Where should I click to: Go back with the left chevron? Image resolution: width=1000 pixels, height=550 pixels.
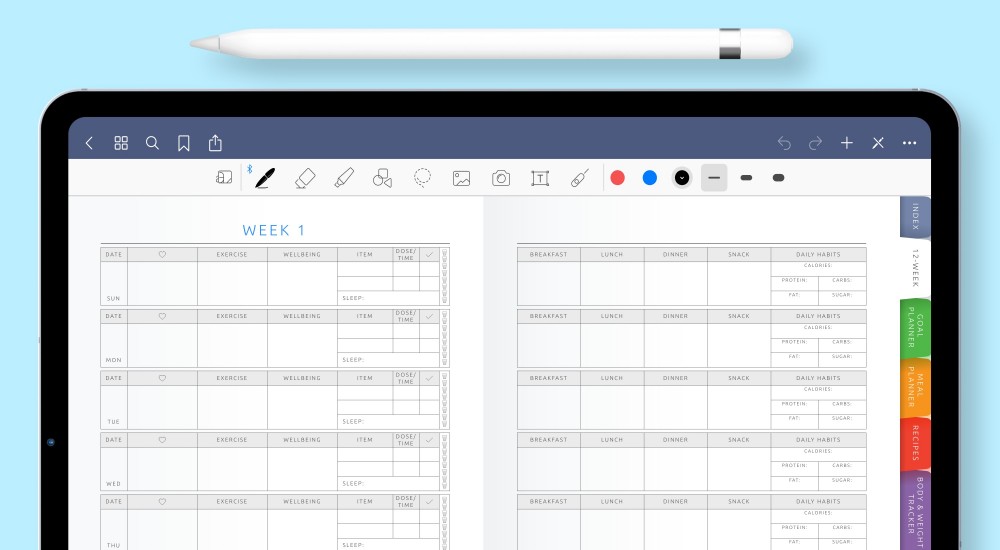point(89,143)
